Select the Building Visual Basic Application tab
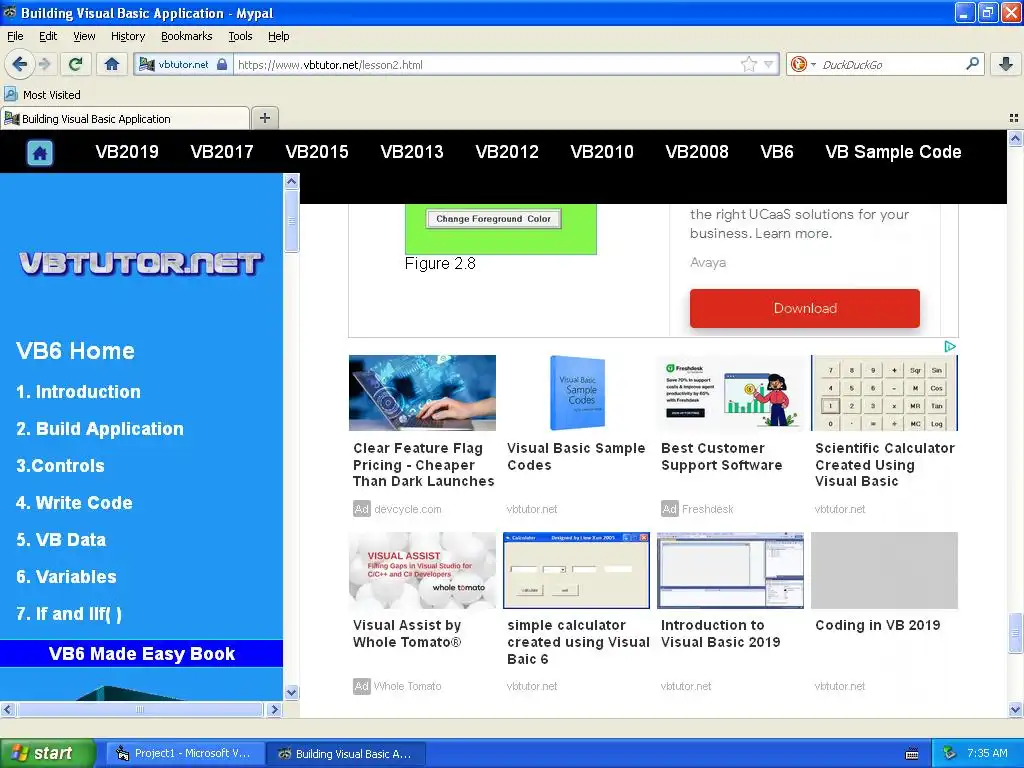1024x768 pixels. point(125,118)
